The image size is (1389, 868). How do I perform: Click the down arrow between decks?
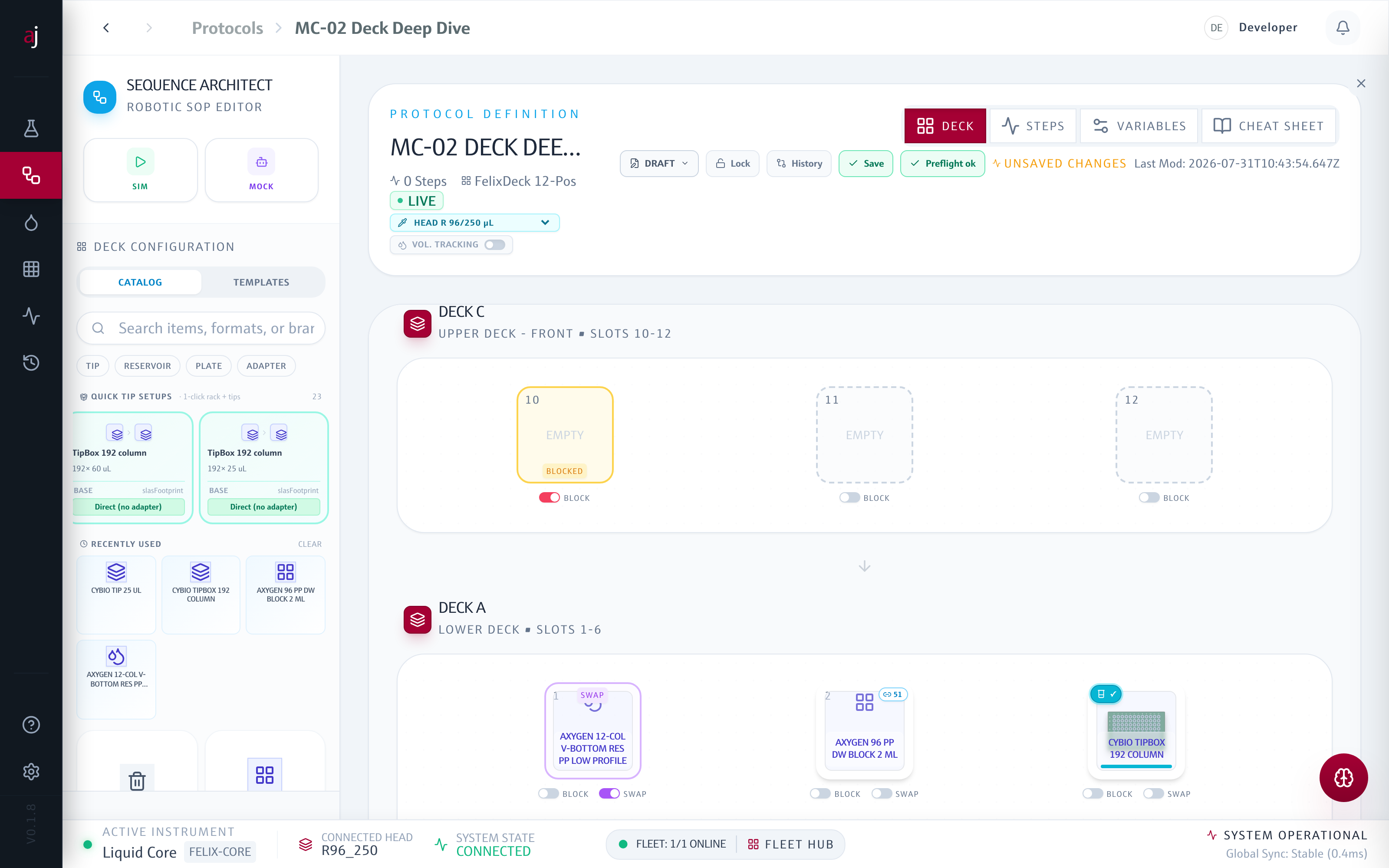(x=864, y=566)
